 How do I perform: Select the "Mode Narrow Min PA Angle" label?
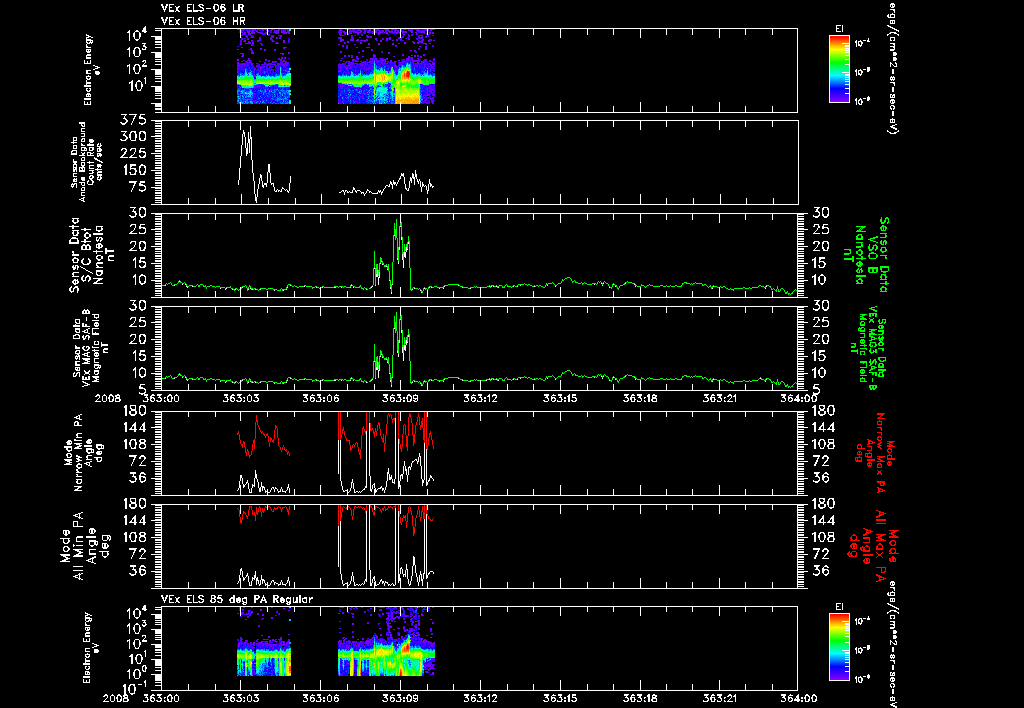pyautogui.click(x=83, y=452)
